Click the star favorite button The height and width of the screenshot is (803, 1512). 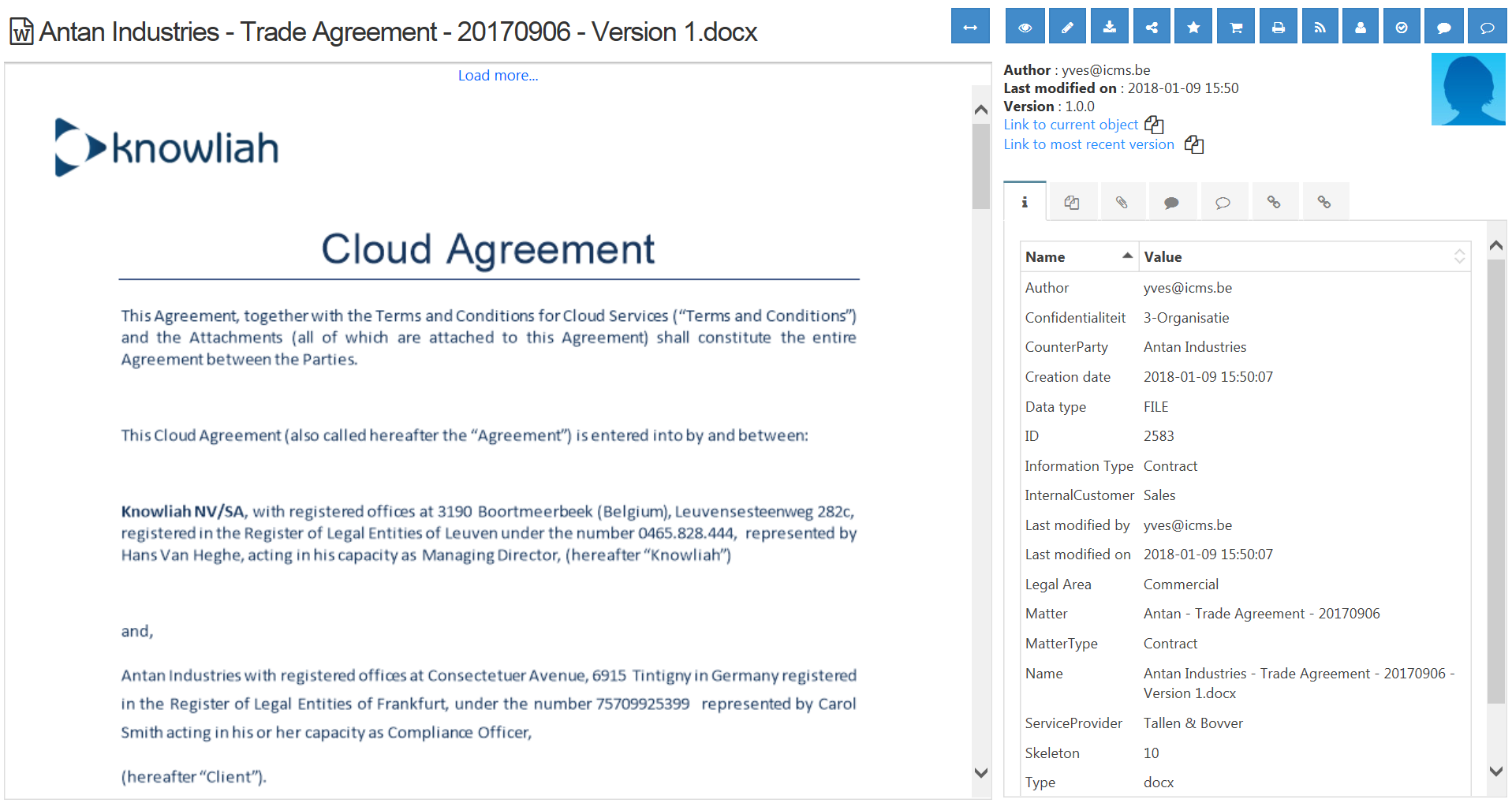coord(1193,27)
